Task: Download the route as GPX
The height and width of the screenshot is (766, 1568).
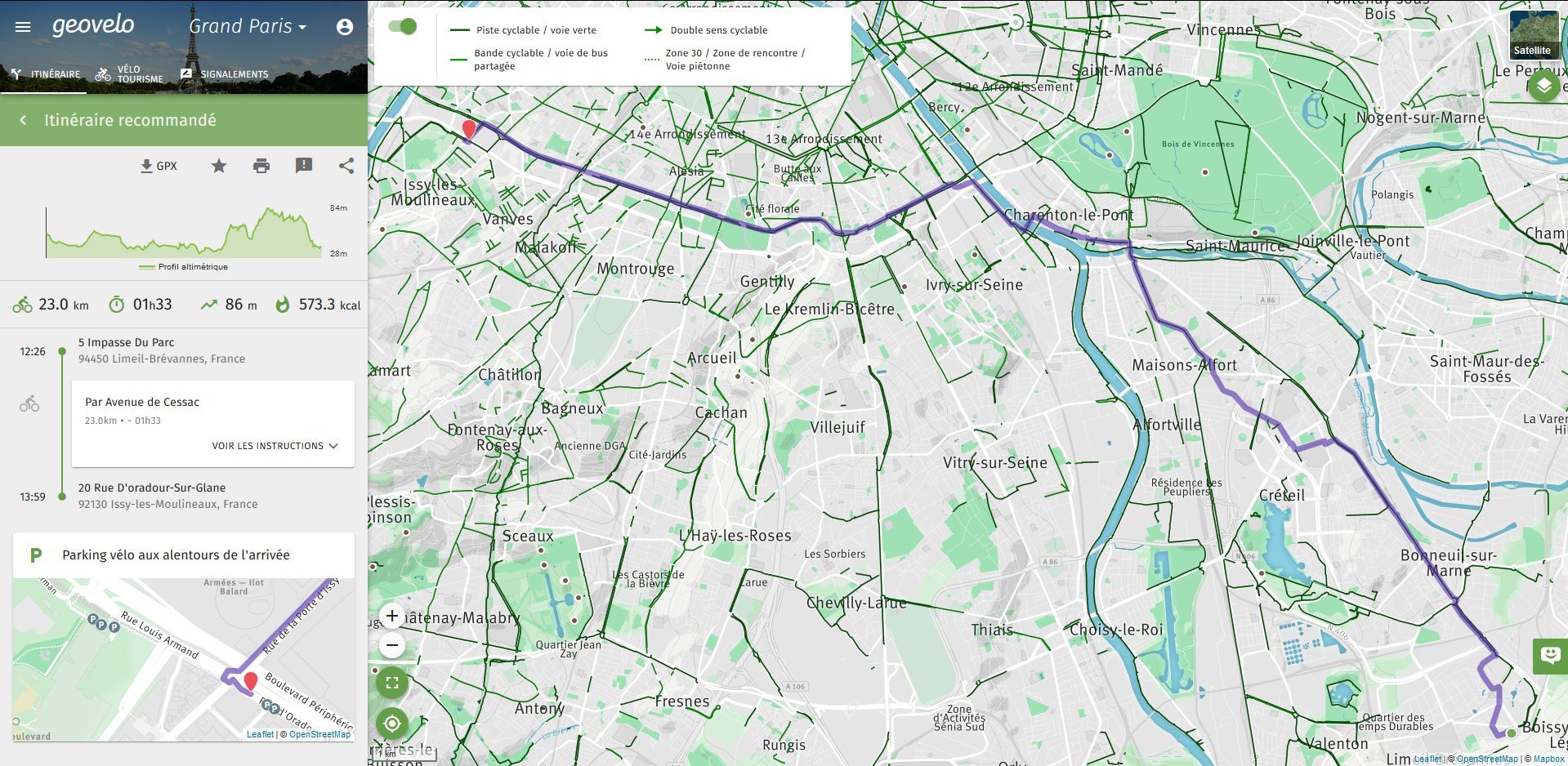Action: [x=159, y=166]
